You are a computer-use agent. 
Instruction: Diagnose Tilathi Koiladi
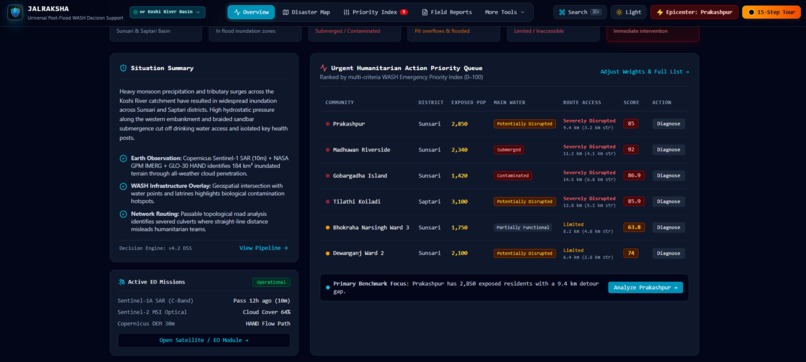pos(669,202)
